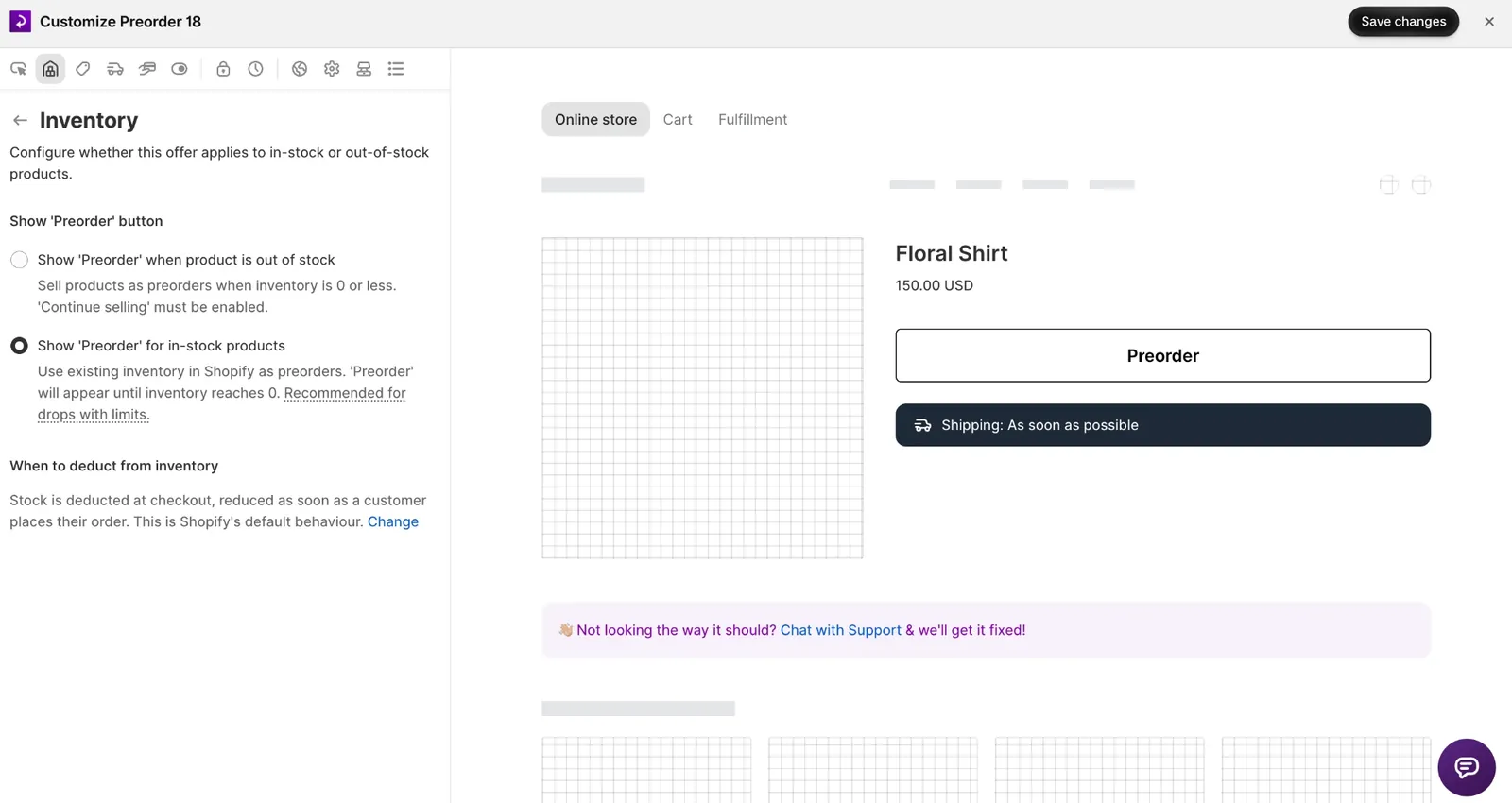The width and height of the screenshot is (1512, 803).
Task: Open the product selection cursor icon section
Action: click(x=18, y=69)
